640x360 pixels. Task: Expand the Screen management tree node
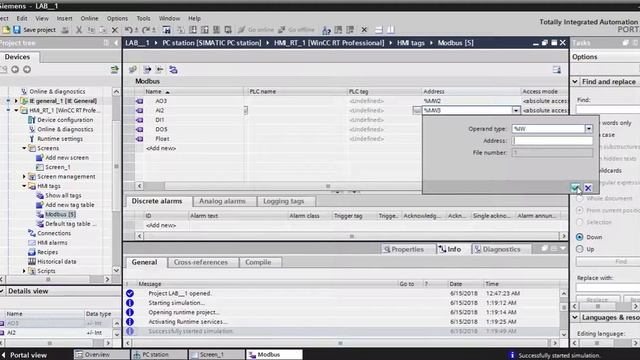(x=24, y=176)
